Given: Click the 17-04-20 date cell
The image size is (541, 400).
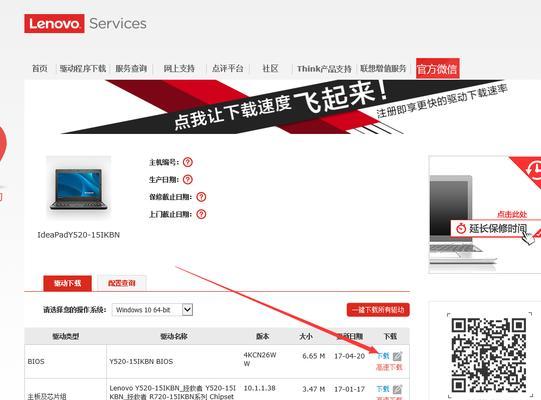Looking at the screenshot, I should coord(349,356).
